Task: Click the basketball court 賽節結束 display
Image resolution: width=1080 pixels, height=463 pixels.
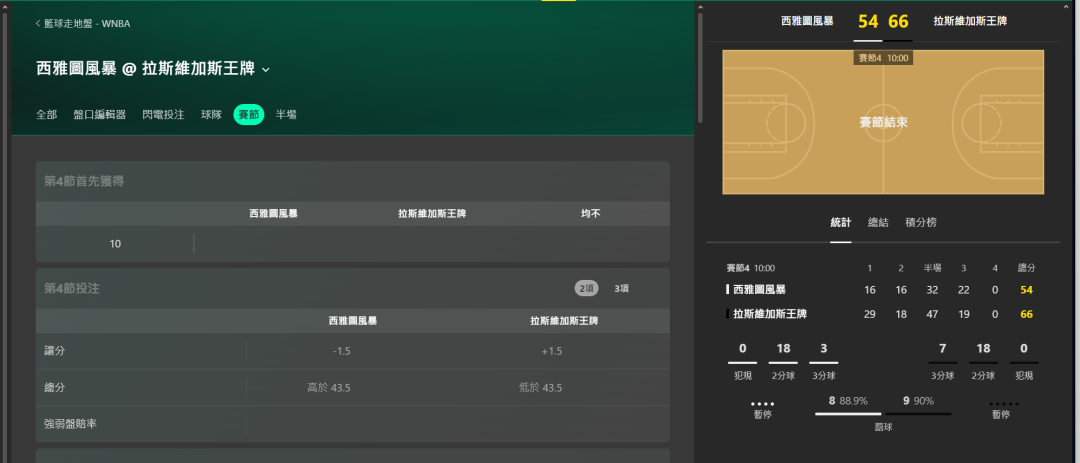Action: click(x=883, y=122)
